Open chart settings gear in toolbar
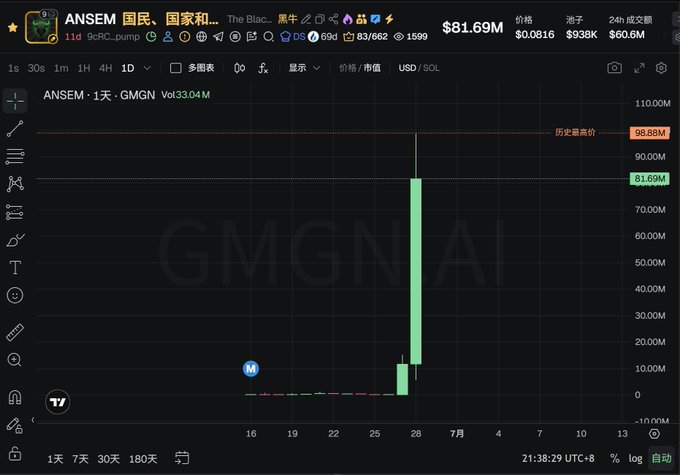The width and height of the screenshot is (680, 475). click(x=661, y=68)
